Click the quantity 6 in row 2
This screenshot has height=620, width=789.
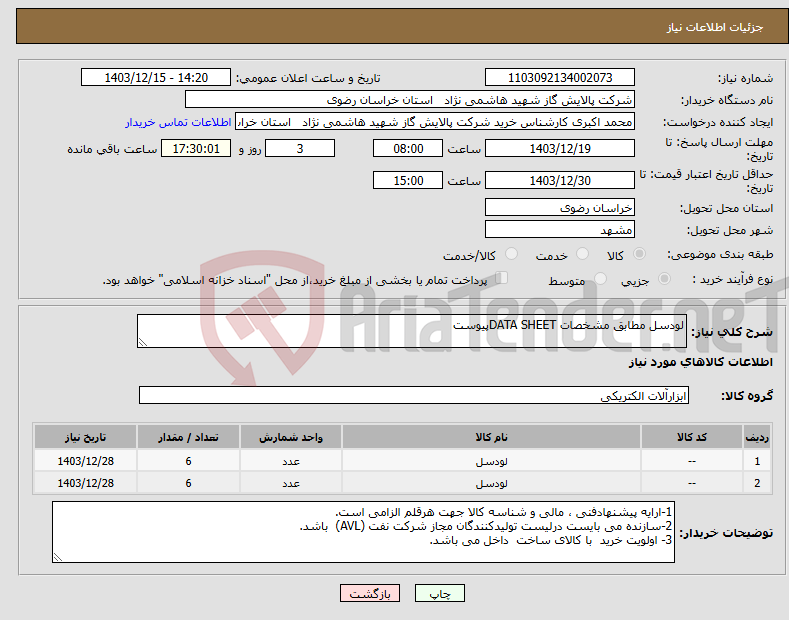pos(188,483)
